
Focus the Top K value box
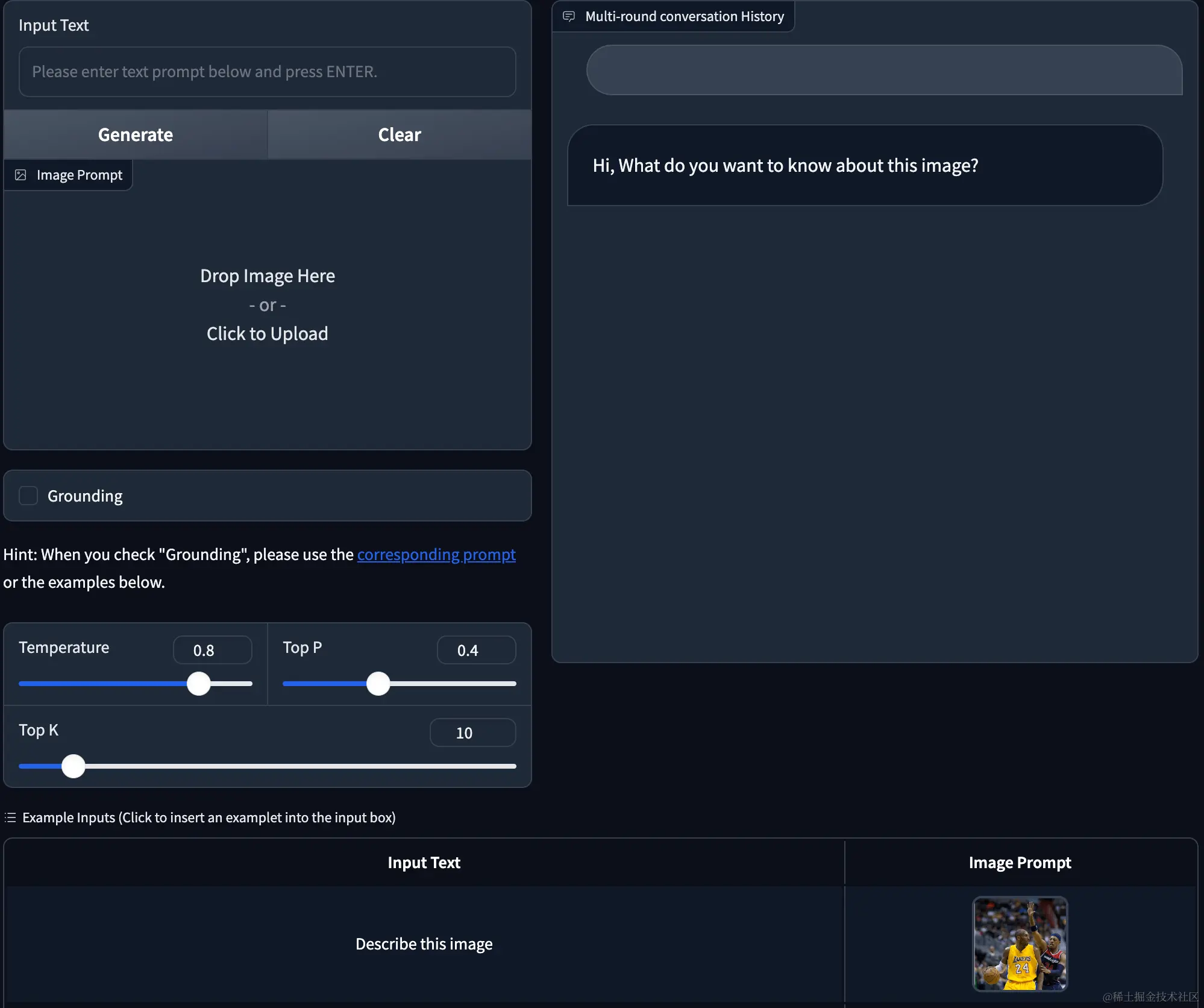click(x=472, y=732)
